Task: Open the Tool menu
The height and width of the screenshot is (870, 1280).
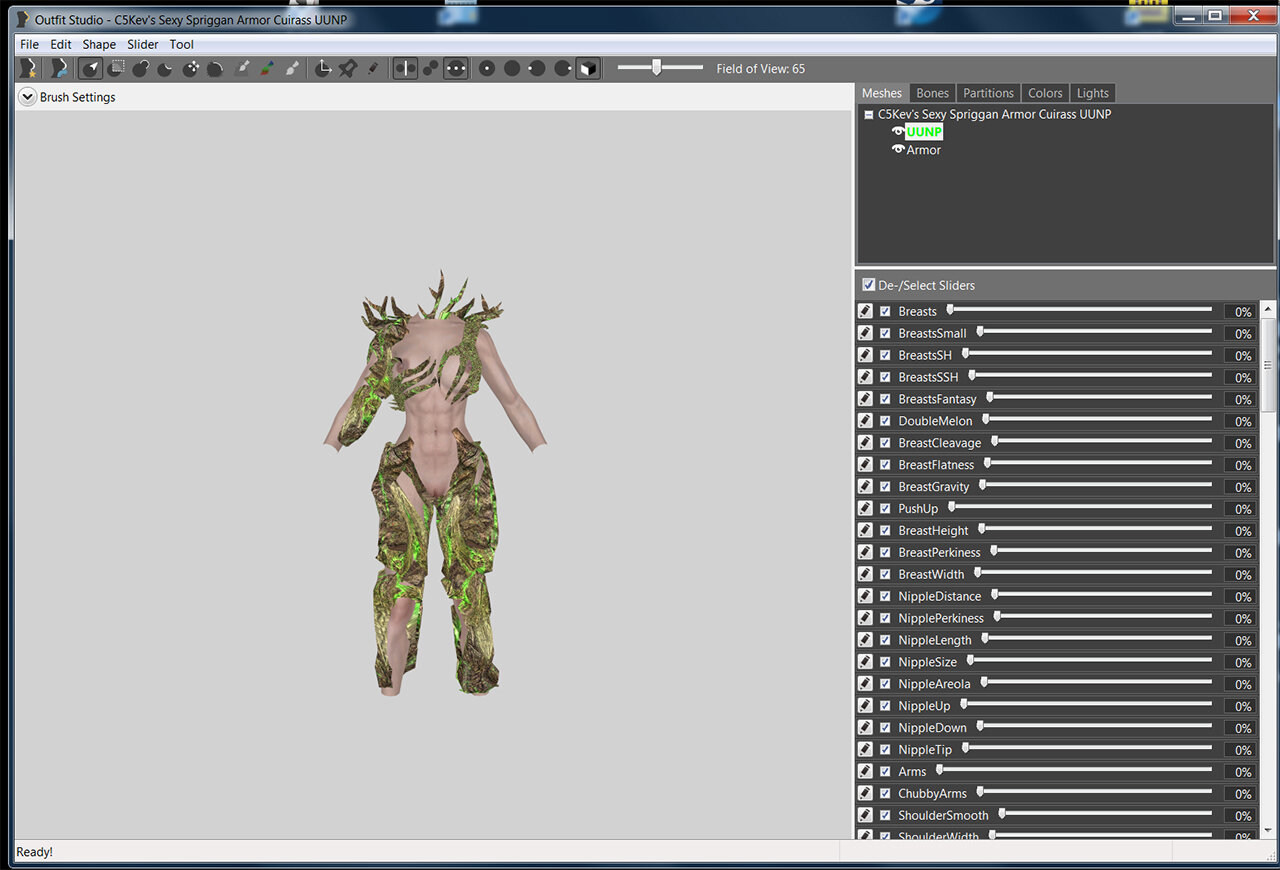Action: 181,44
